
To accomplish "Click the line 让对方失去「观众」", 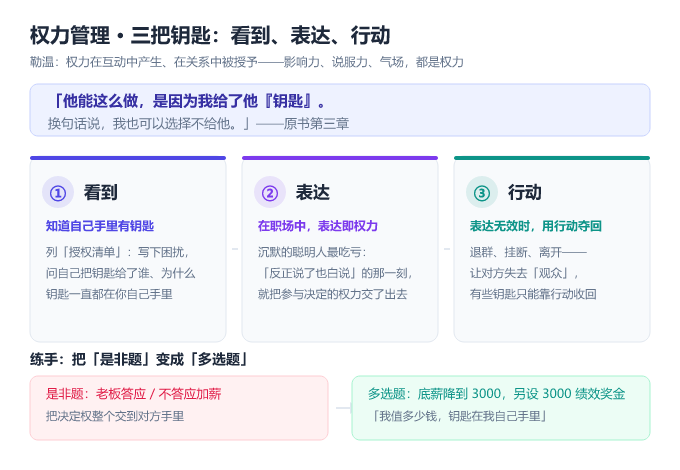I will point(524,273).
